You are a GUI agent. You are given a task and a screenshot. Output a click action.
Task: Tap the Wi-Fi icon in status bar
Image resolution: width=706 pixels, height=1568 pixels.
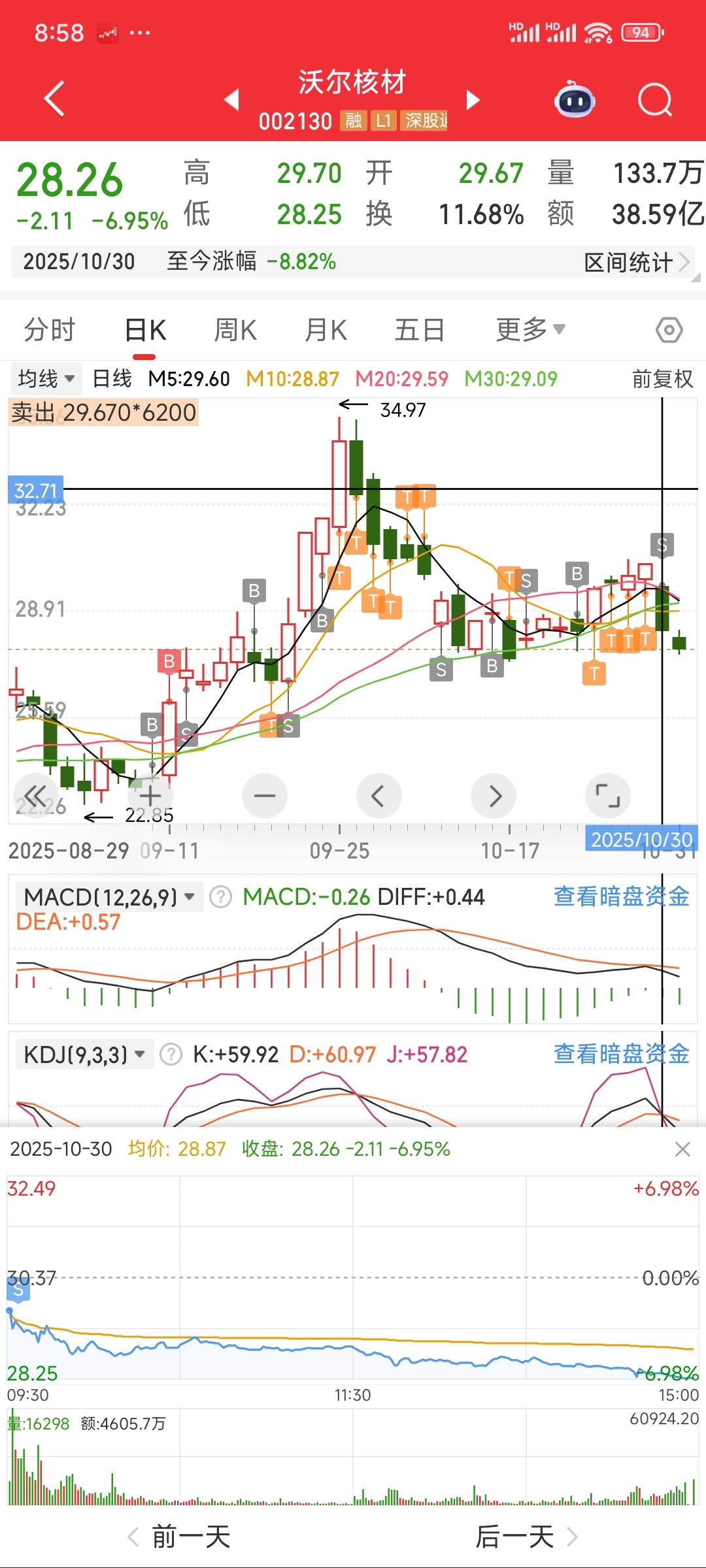click(597, 32)
